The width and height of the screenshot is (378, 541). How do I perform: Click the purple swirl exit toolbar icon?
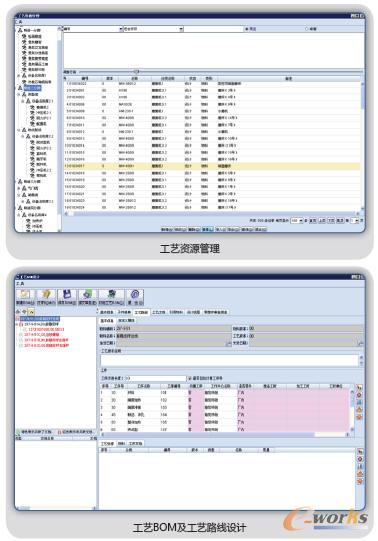click(x=135, y=294)
